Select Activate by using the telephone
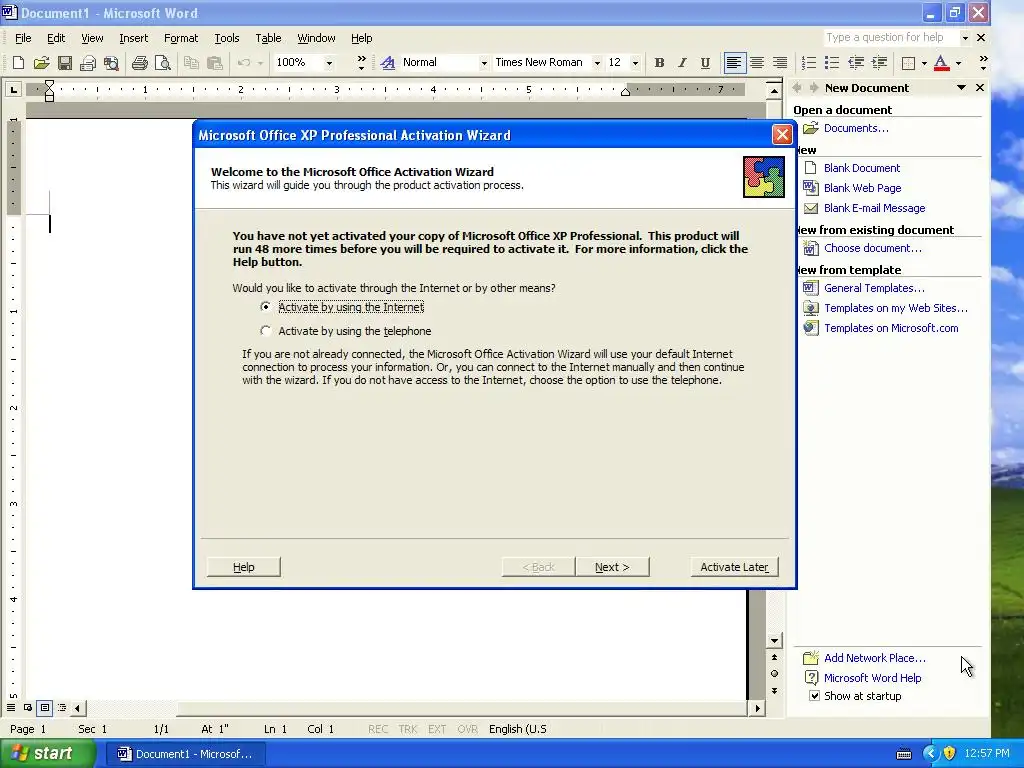The height and width of the screenshot is (768, 1024). pyautogui.click(x=265, y=330)
